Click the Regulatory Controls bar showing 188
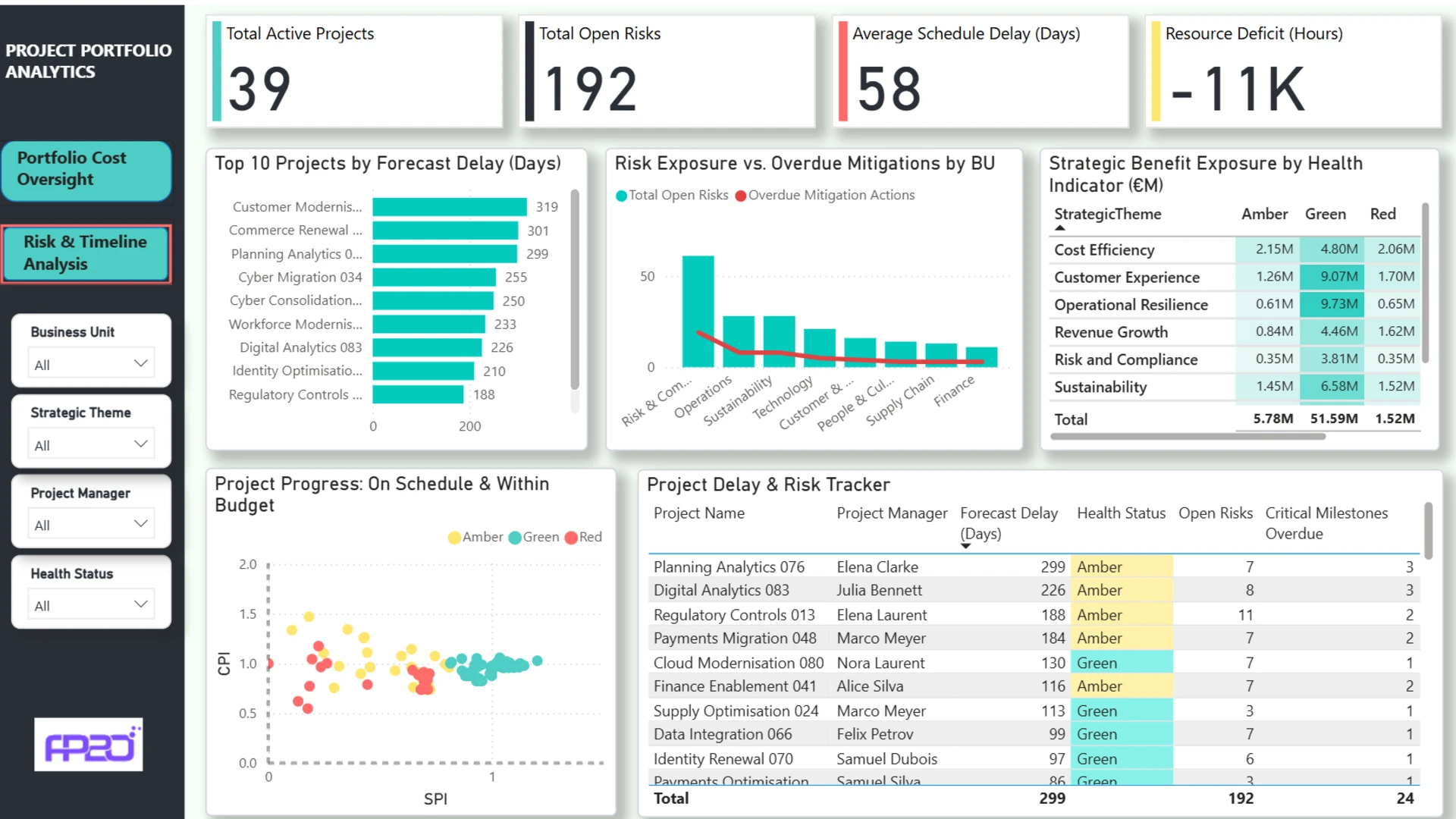This screenshot has height=819, width=1456. [418, 394]
